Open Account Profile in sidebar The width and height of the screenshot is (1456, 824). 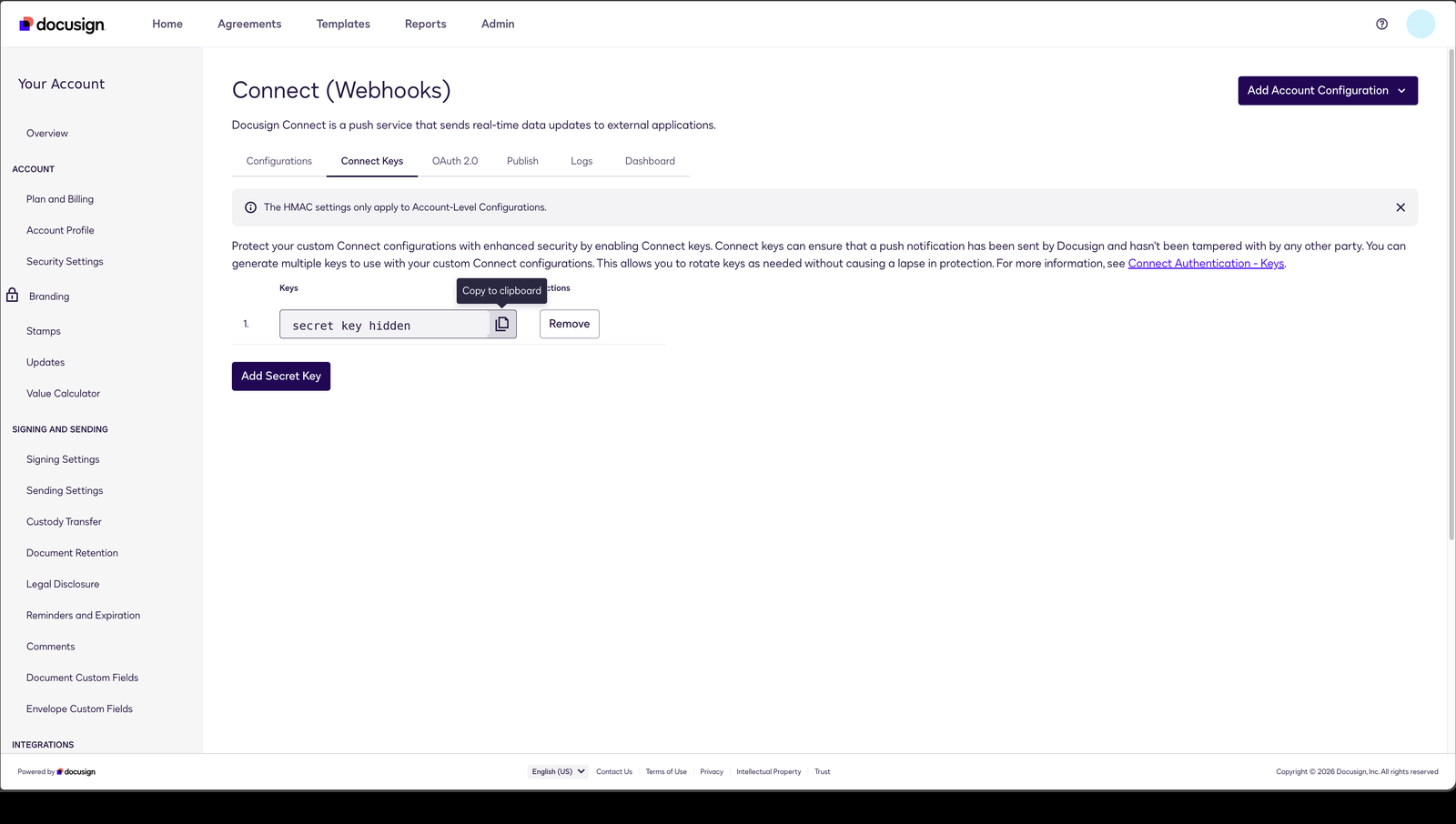(60, 231)
